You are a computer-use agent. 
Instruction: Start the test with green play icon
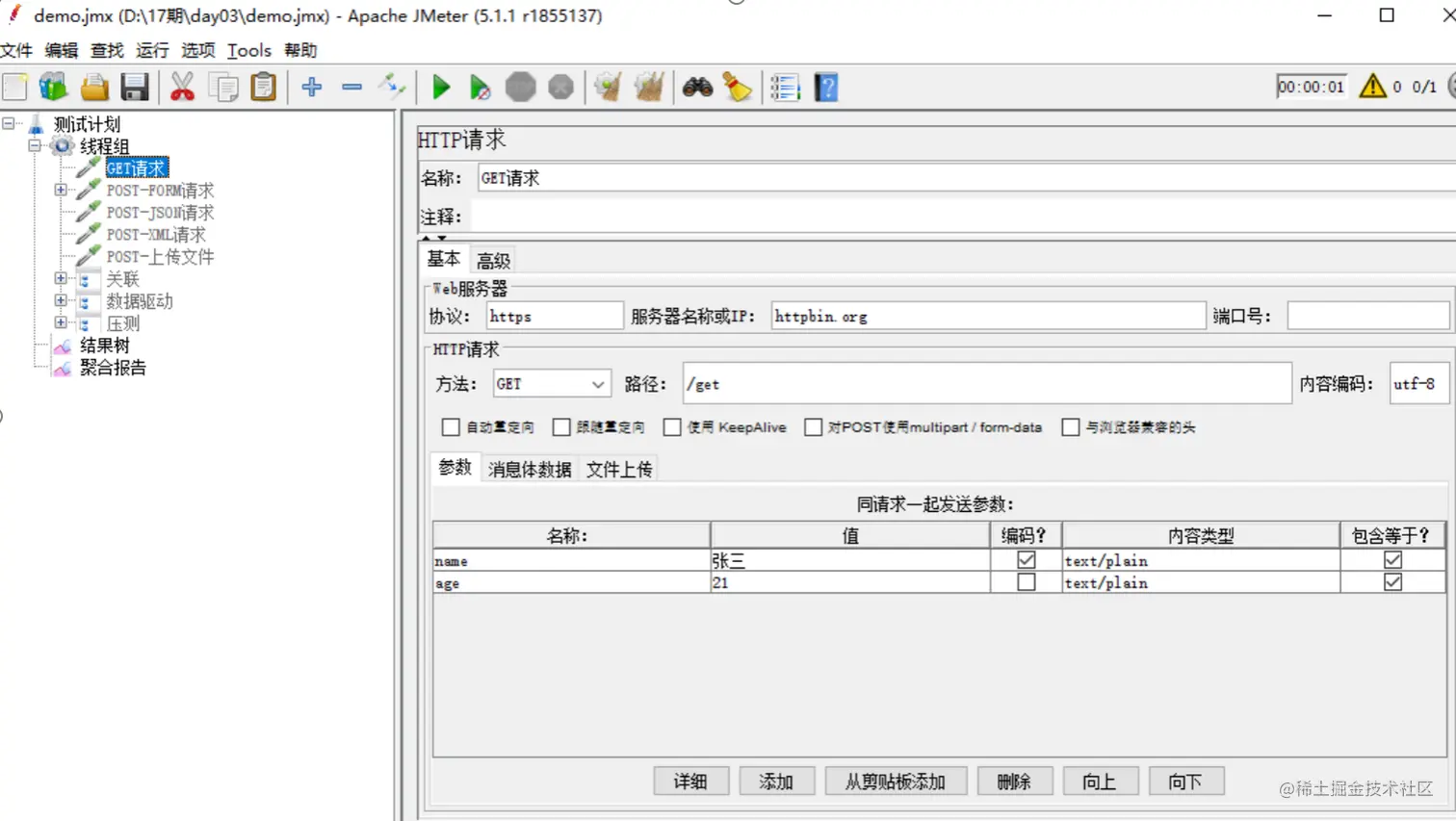tap(441, 88)
